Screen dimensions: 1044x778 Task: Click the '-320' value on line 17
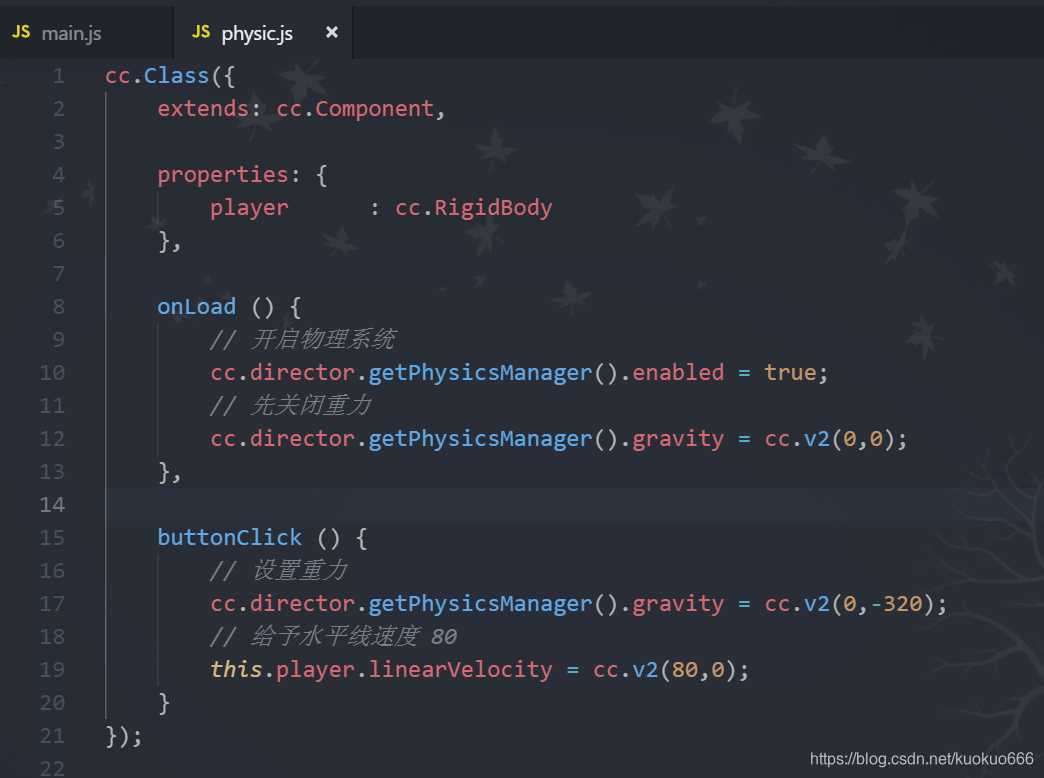pyautogui.click(x=896, y=603)
